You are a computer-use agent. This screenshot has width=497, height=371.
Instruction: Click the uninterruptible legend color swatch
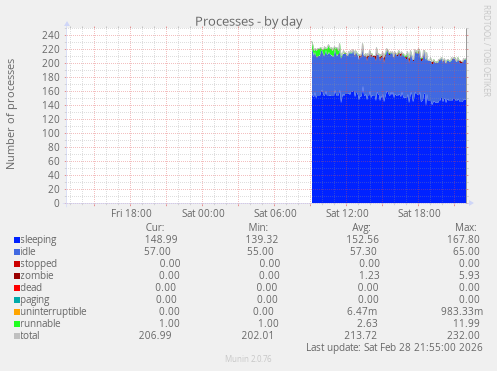[x=17, y=312]
